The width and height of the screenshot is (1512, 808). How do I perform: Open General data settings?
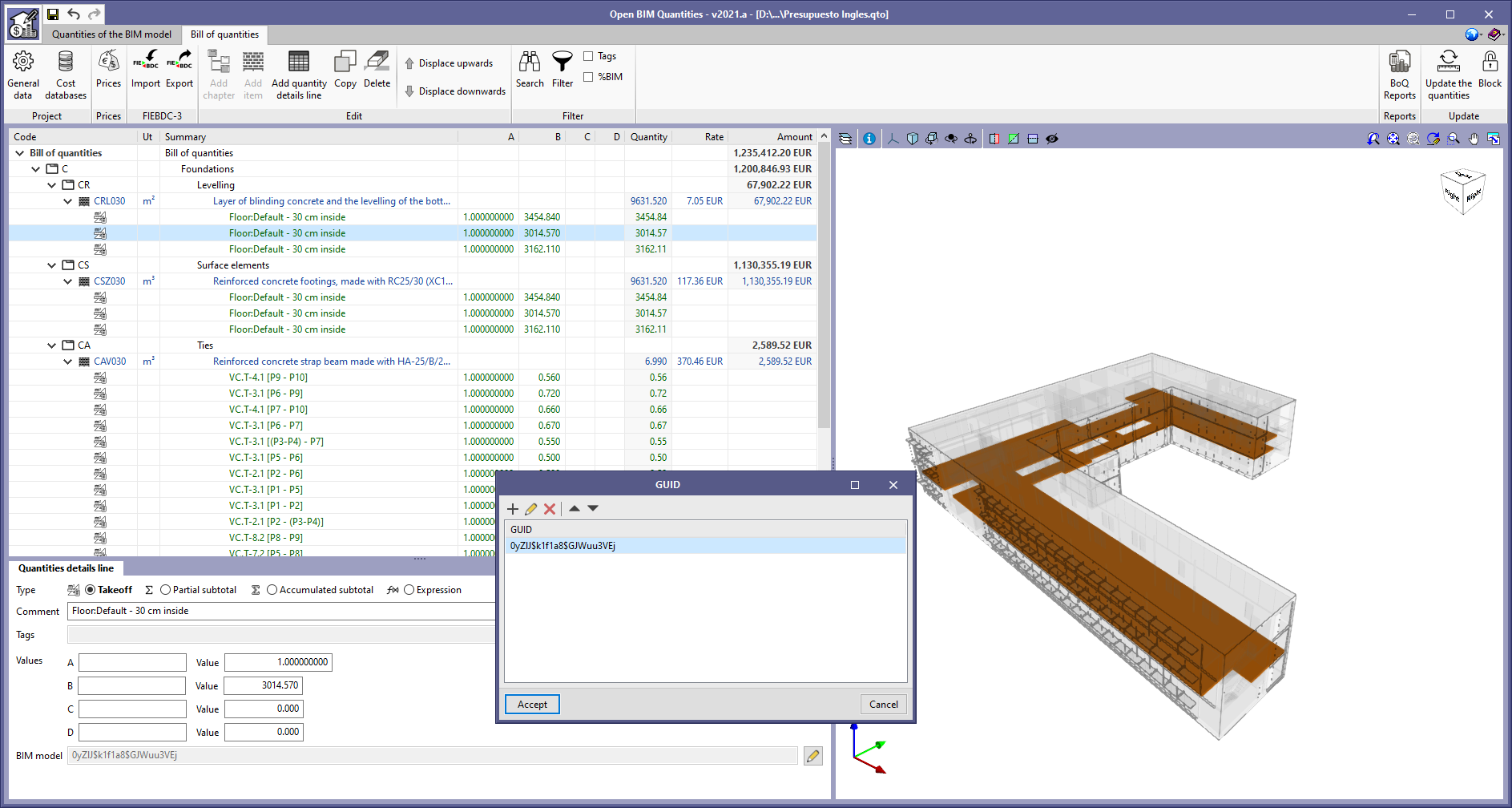23,75
